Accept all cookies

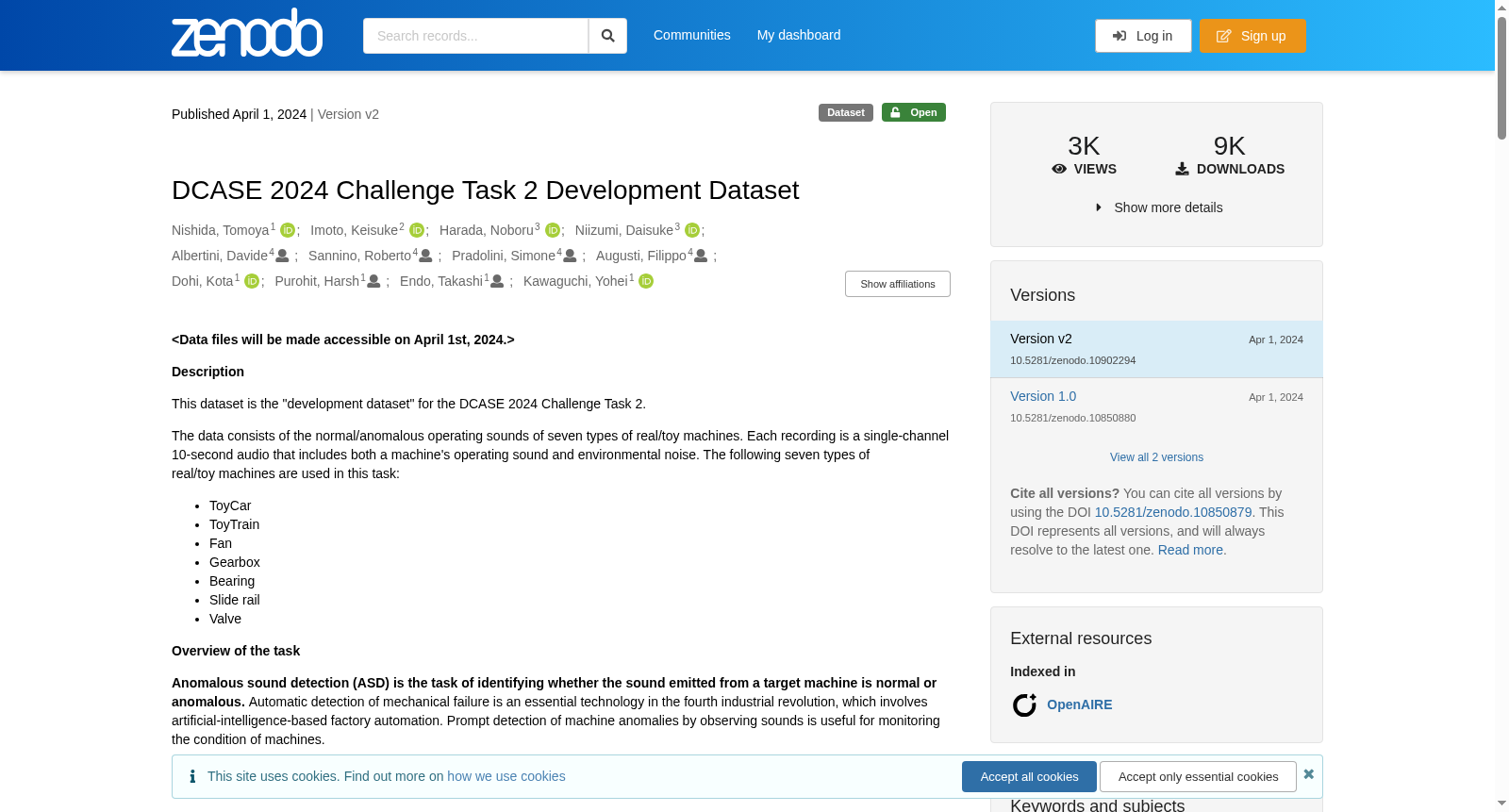(x=1029, y=776)
